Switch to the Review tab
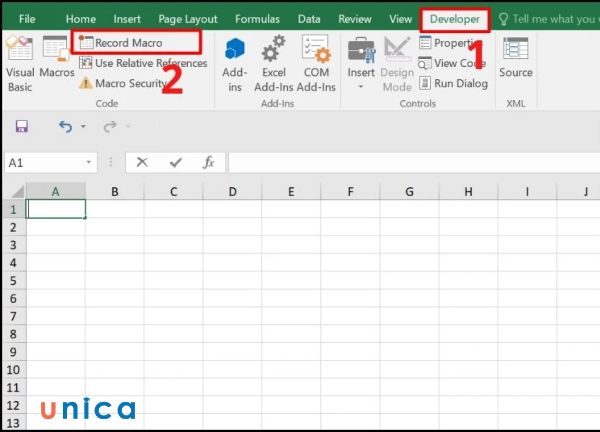The image size is (600, 432). pyautogui.click(x=355, y=19)
